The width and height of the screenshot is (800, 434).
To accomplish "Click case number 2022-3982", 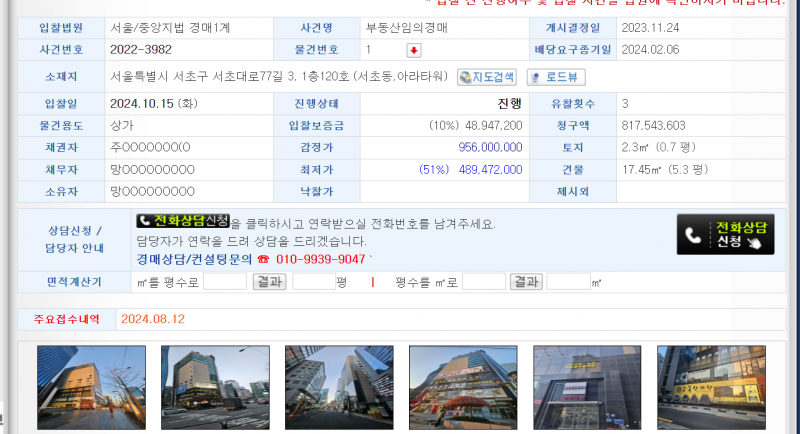I will pos(141,49).
